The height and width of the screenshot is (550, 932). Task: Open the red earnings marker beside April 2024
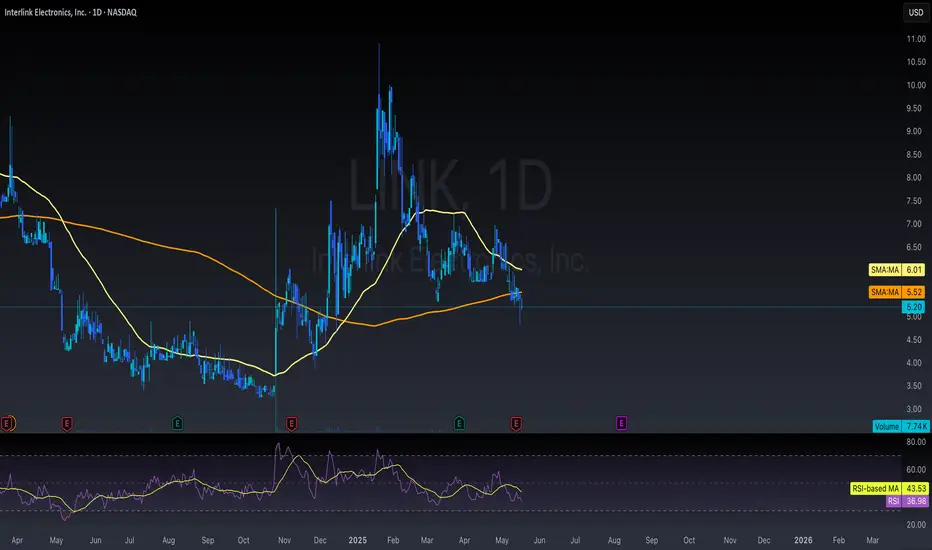[x=7, y=424]
